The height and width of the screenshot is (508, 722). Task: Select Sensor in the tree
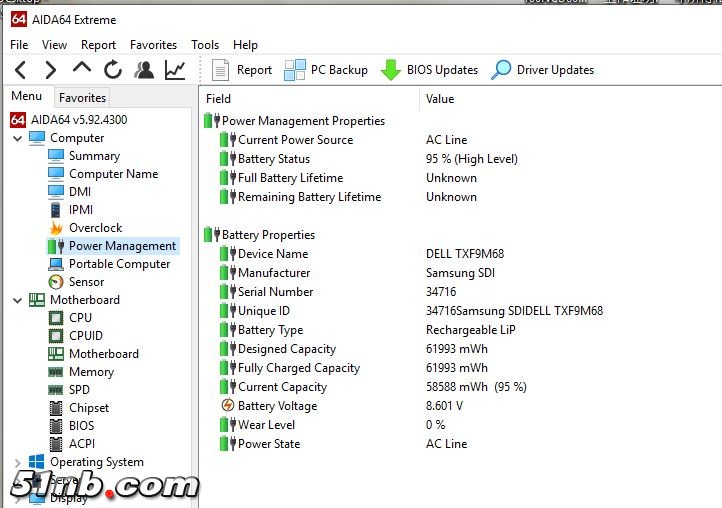tap(86, 282)
